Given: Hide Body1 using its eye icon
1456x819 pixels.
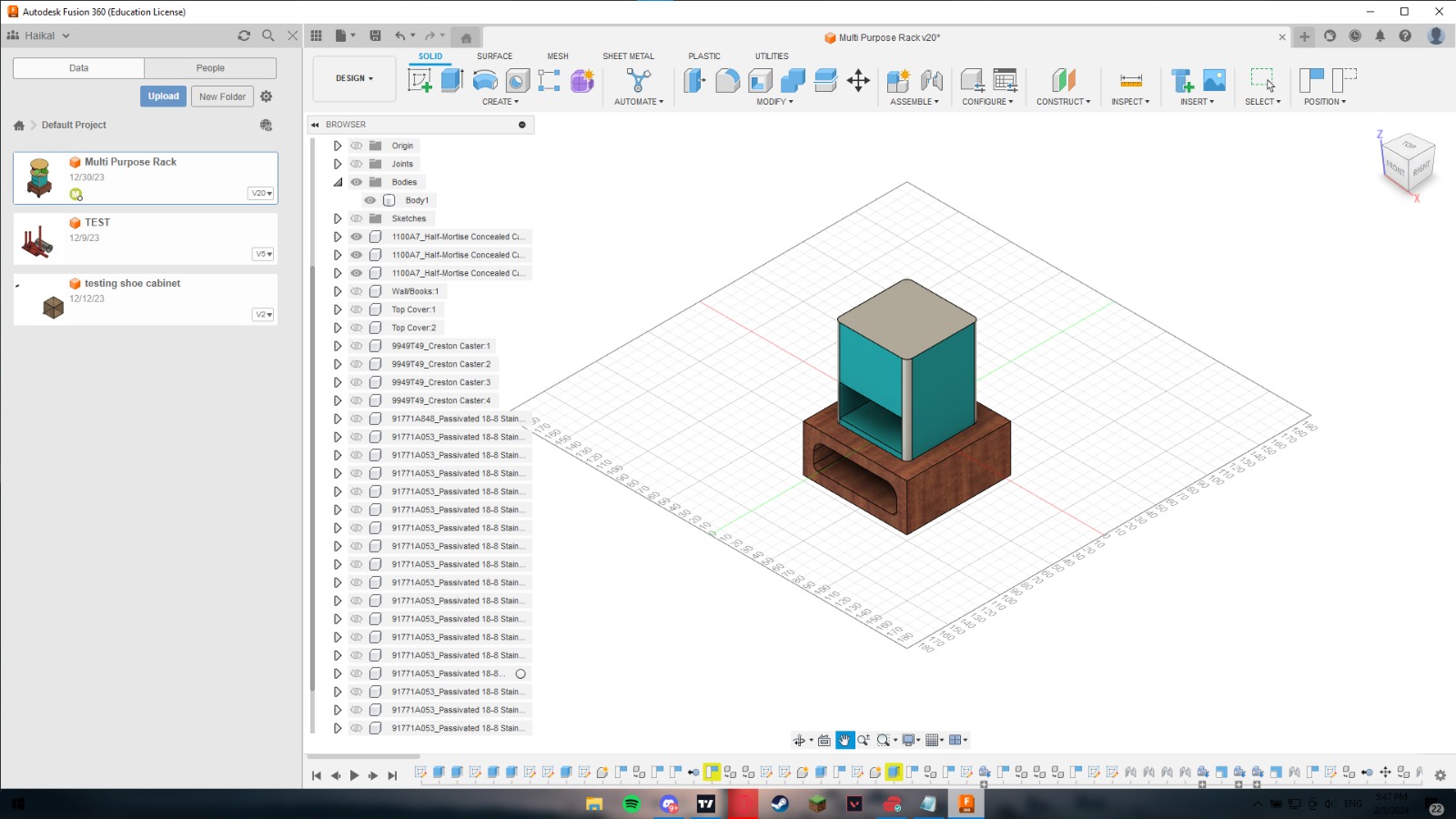Looking at the screenshot, I should [370, 200].
